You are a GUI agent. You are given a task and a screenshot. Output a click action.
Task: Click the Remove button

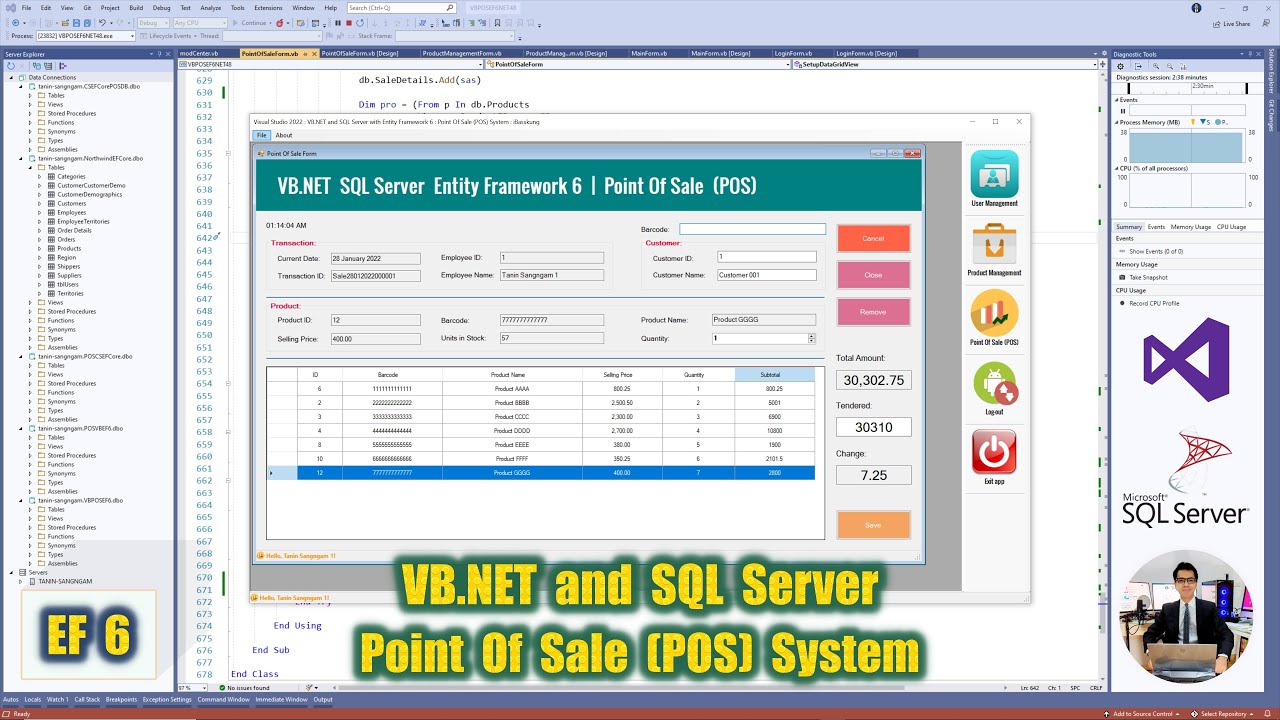pyautogui.click(x=873, y=312)
